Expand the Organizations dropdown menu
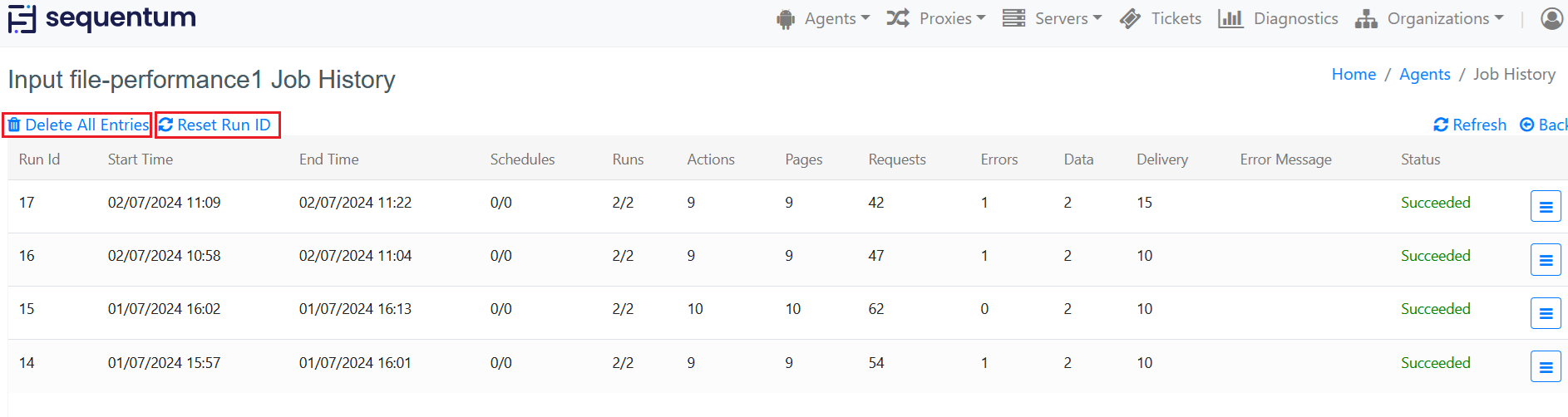Screen dimensions: 1568x417 [x=1429, y=18]
